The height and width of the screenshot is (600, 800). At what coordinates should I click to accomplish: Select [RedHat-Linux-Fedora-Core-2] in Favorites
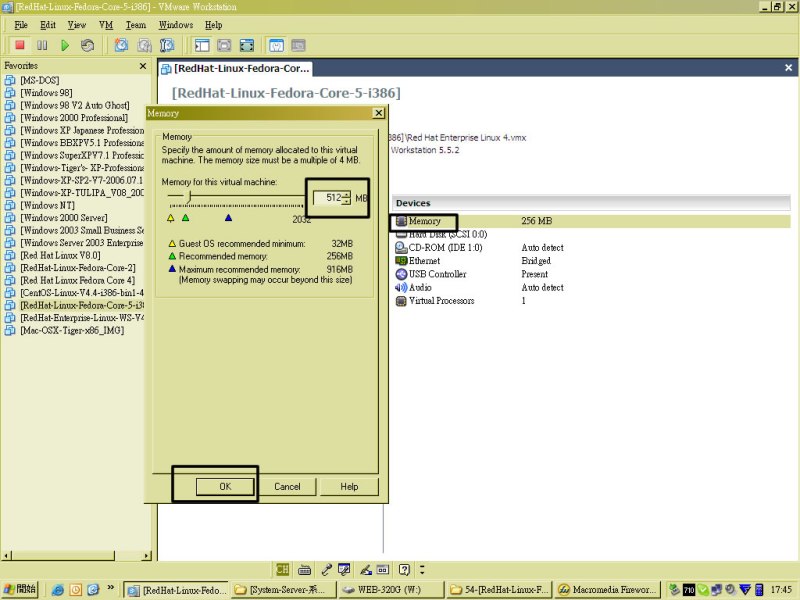(78, 268)
